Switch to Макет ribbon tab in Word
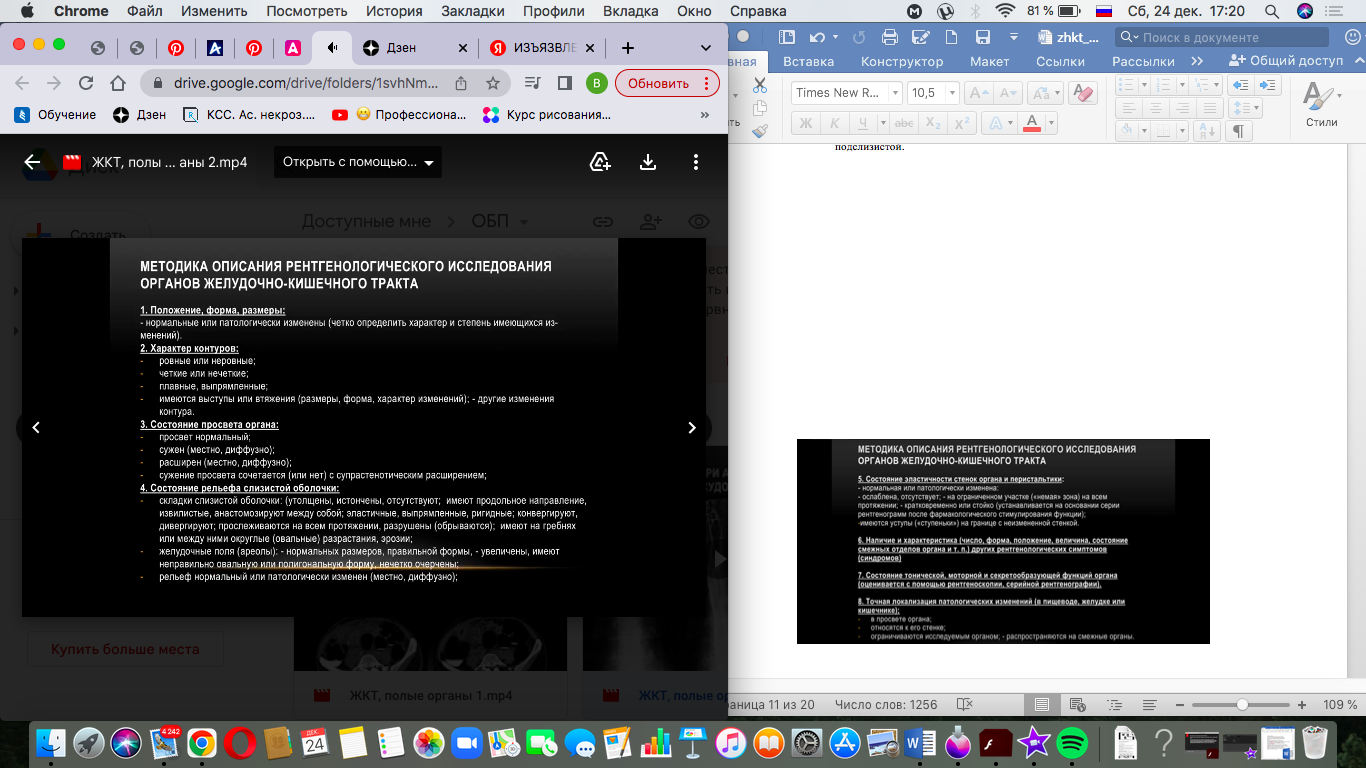The height and width of the screenshot is (768, 1366). [989, 61]
